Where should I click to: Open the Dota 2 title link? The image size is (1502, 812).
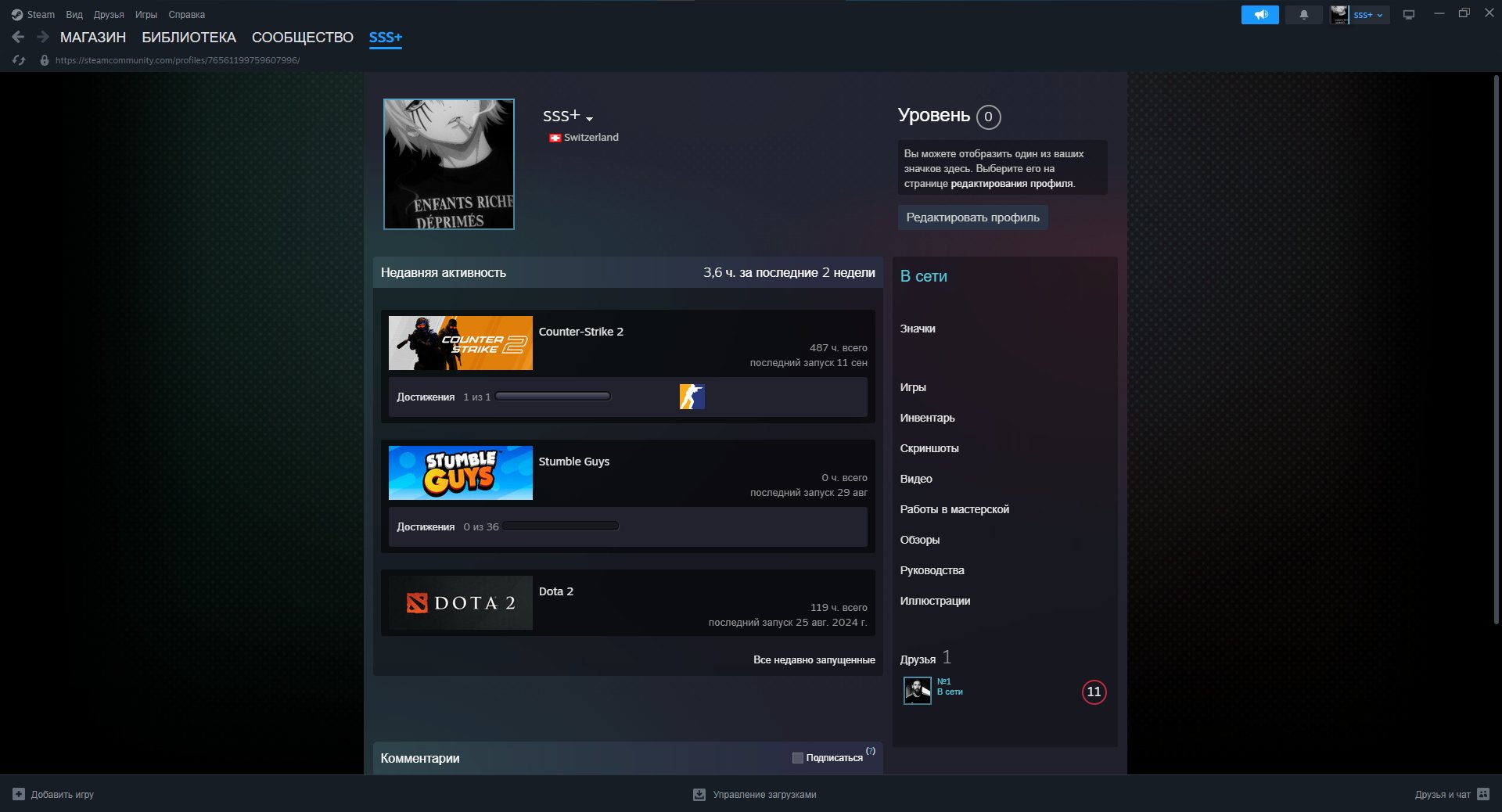[x=556, y=591]
